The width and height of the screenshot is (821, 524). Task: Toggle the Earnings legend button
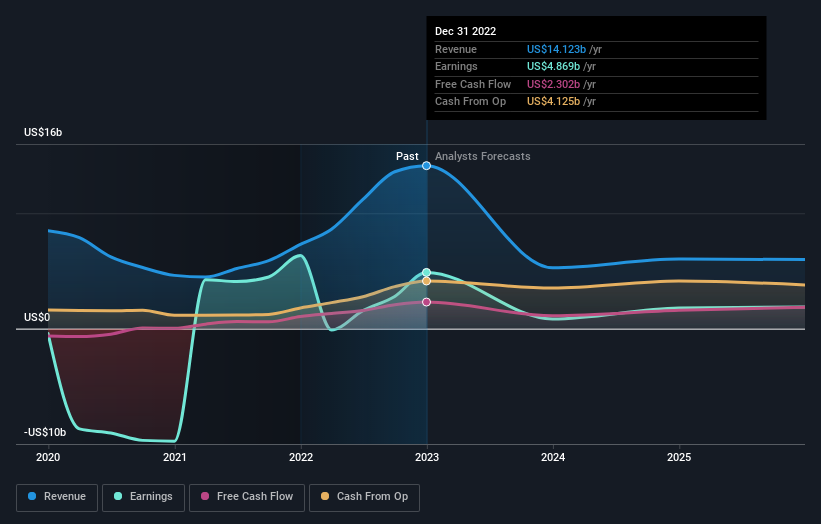143,497
